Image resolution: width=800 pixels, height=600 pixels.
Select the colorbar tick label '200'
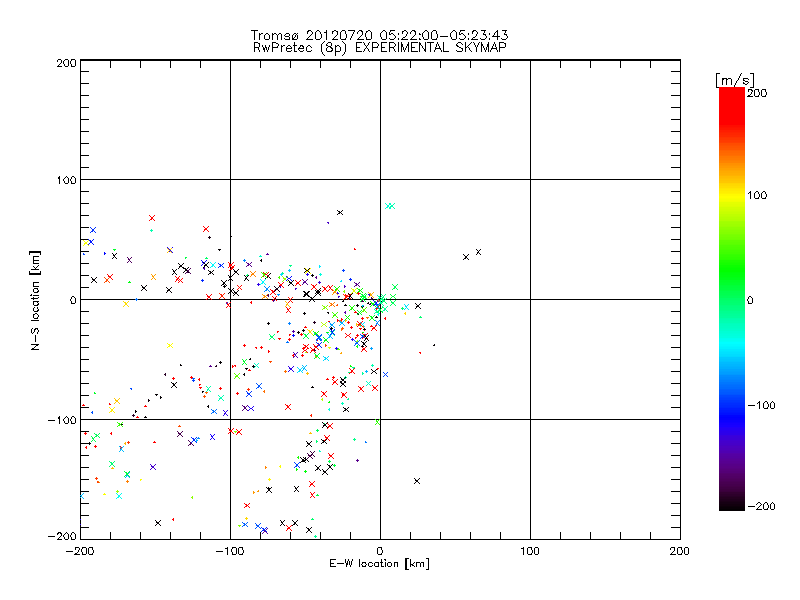pos(757,93)
